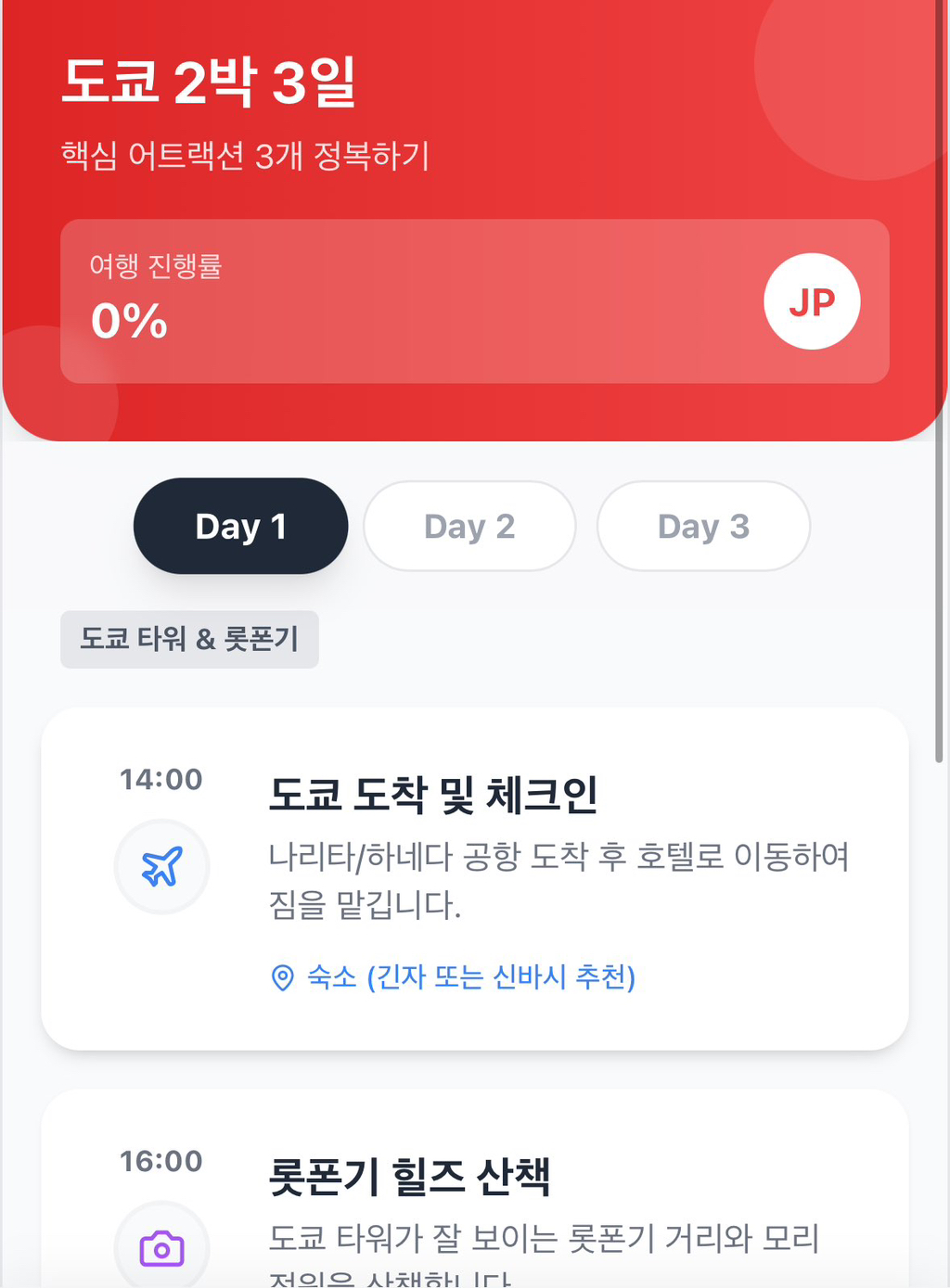
Task: Click the 0% progress value
Action: [129, 321]
